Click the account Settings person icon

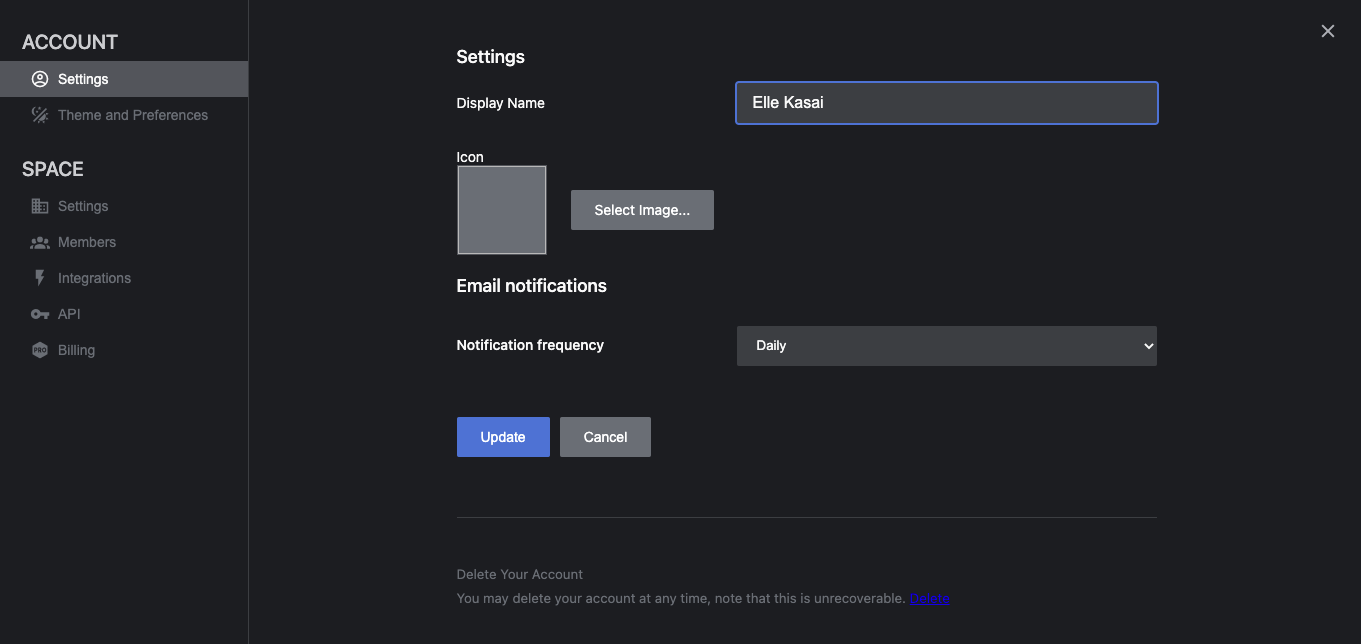click(x=40, y=79)
